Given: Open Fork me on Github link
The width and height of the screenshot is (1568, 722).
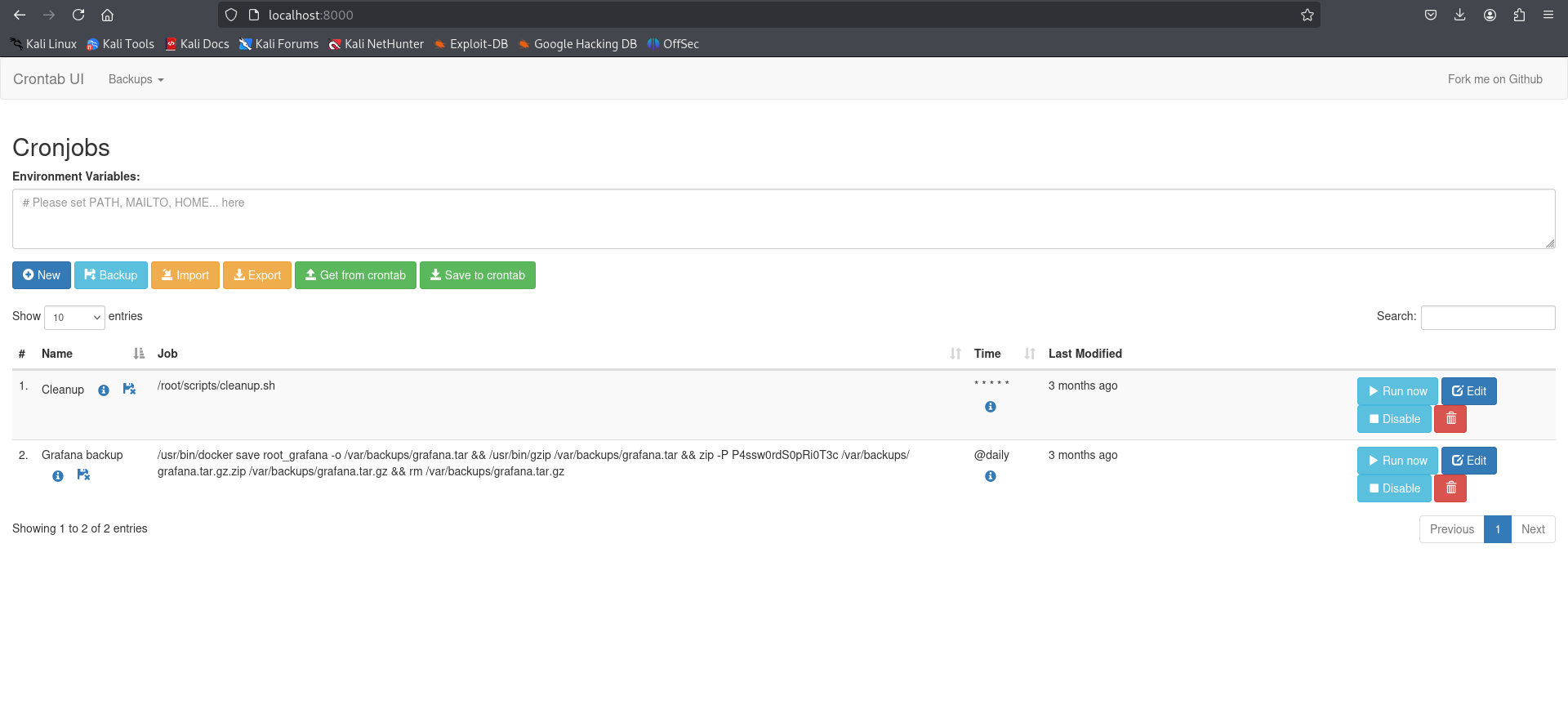Looking at the screenshot, I should pos(1494,79).
